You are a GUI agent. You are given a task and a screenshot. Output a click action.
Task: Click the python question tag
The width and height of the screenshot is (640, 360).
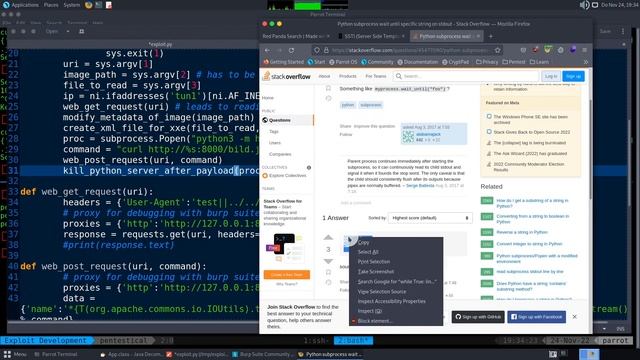click(348, 105)
